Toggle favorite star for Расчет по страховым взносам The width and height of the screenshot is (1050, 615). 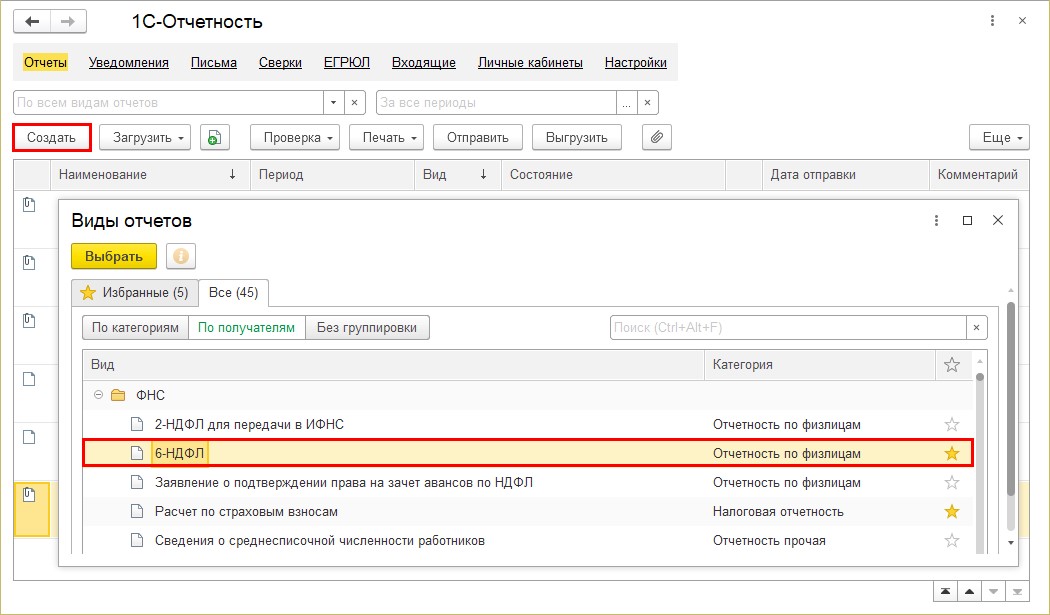point(952,511)
